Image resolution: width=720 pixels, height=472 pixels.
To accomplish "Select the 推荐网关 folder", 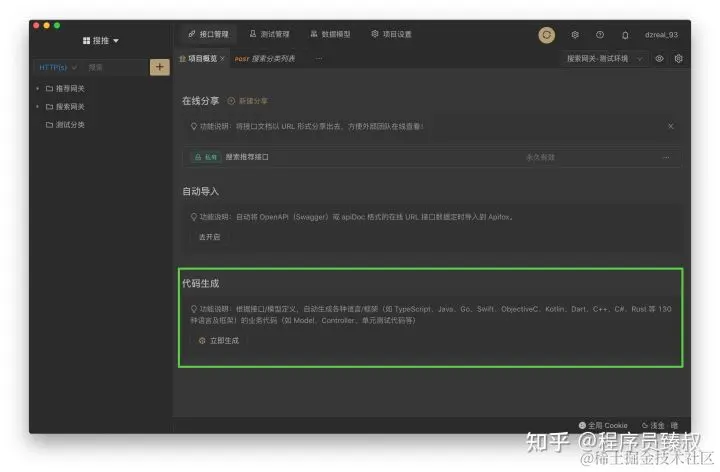I will coord(65,88).
